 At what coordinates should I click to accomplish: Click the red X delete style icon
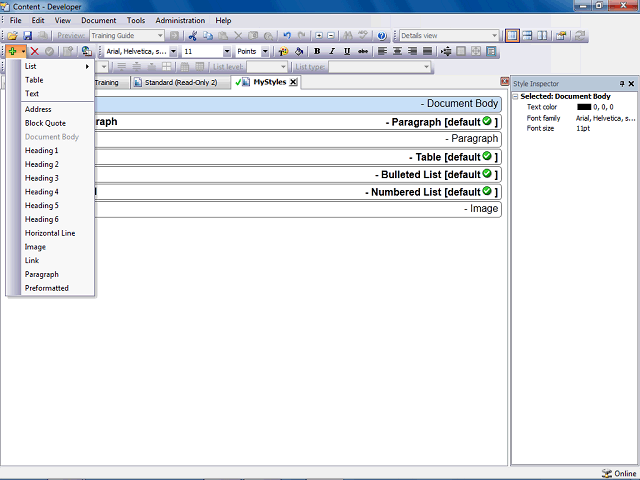click(35, 51)
